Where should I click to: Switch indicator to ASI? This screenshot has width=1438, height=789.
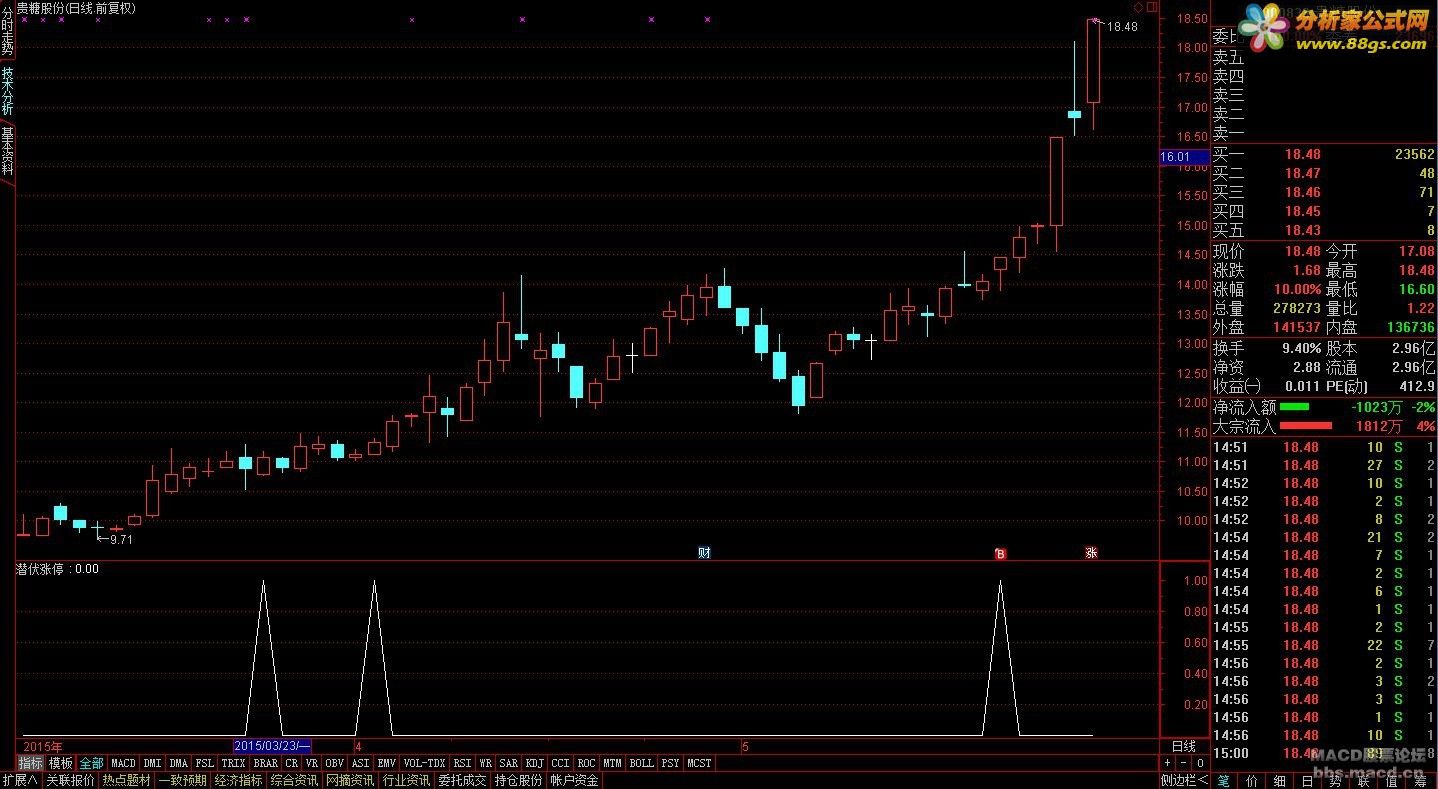(361, 763)
